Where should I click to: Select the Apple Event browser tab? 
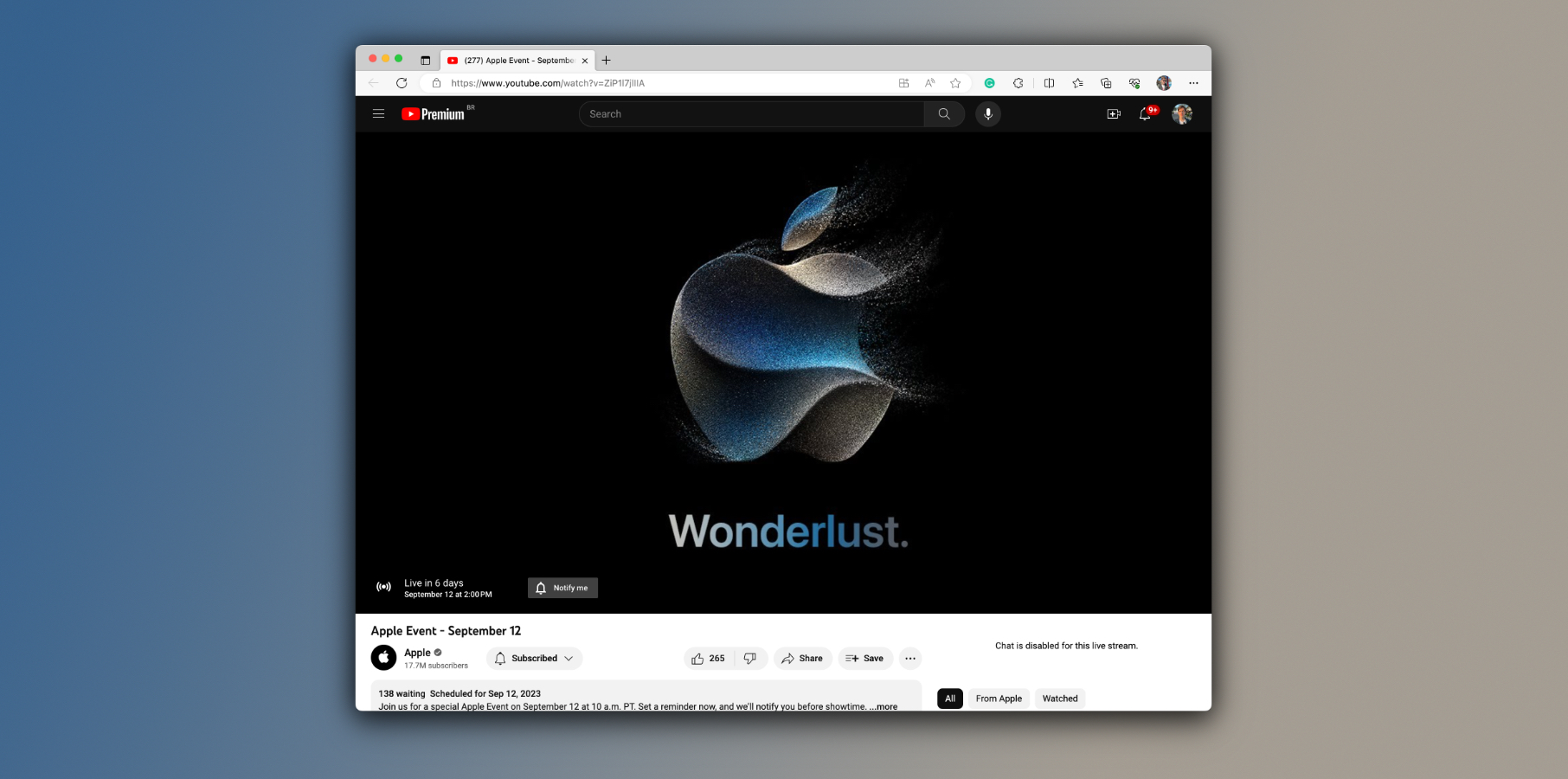tap(517, 61)
